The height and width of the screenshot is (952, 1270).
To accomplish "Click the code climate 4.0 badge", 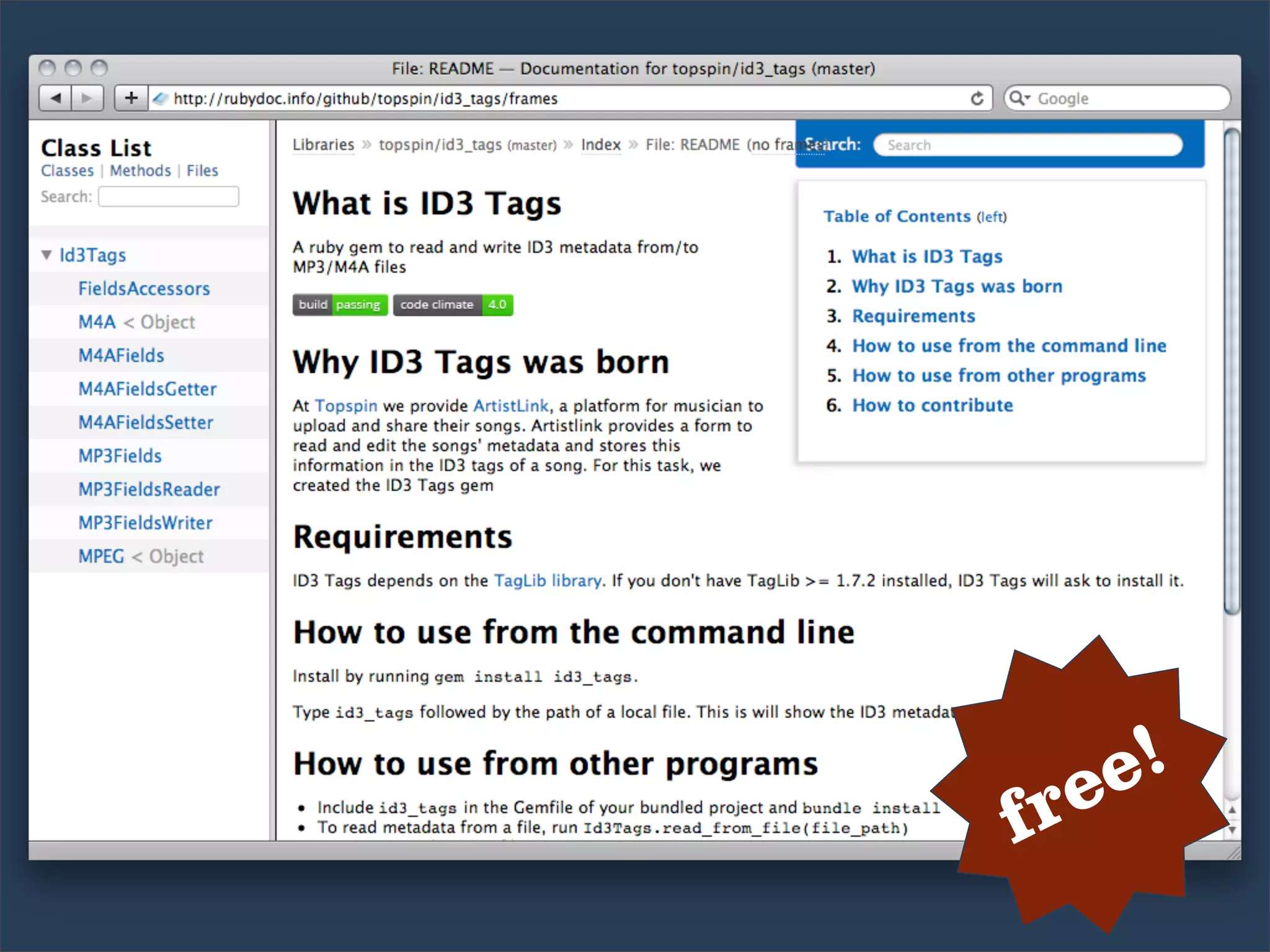I will 453,304.
